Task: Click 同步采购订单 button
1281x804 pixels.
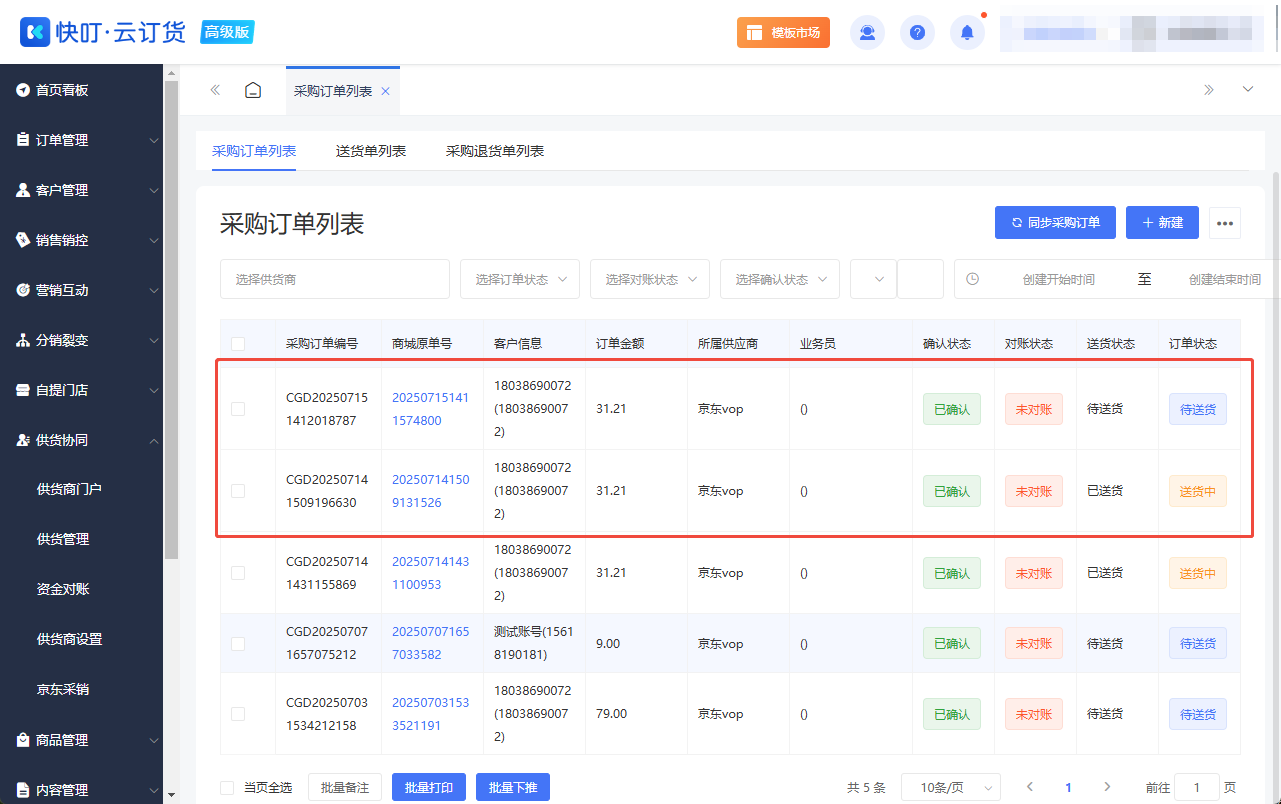Action: (1055, 223)
